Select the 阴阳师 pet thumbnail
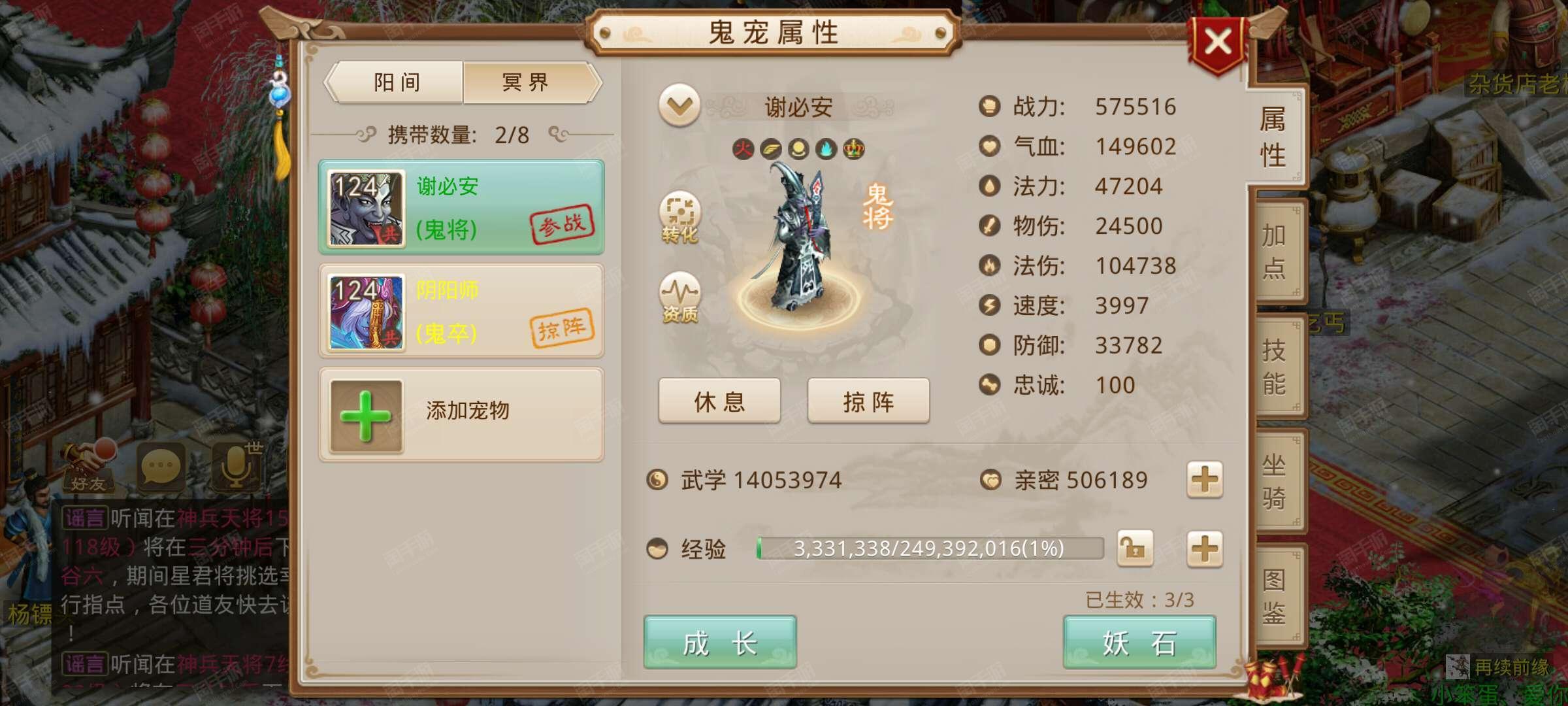The height and width of the screenshot is (706, 1568). (366, 312)
